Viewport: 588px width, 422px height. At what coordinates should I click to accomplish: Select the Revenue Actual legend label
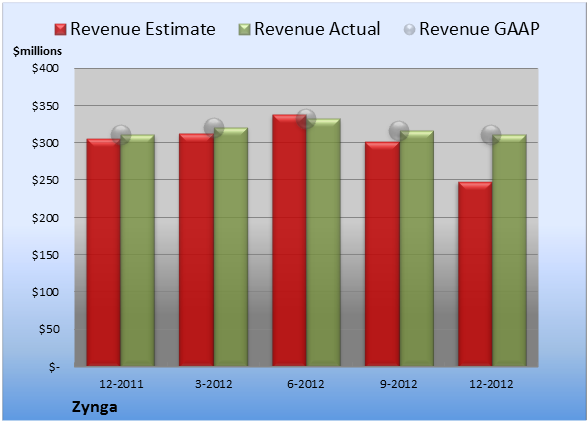pyautogui.click(x=317, y=29)
